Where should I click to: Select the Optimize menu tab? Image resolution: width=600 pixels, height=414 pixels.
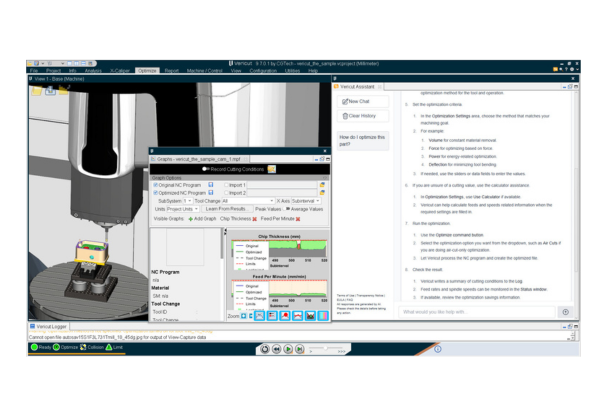pyautogui.click(x=147, y=71)
